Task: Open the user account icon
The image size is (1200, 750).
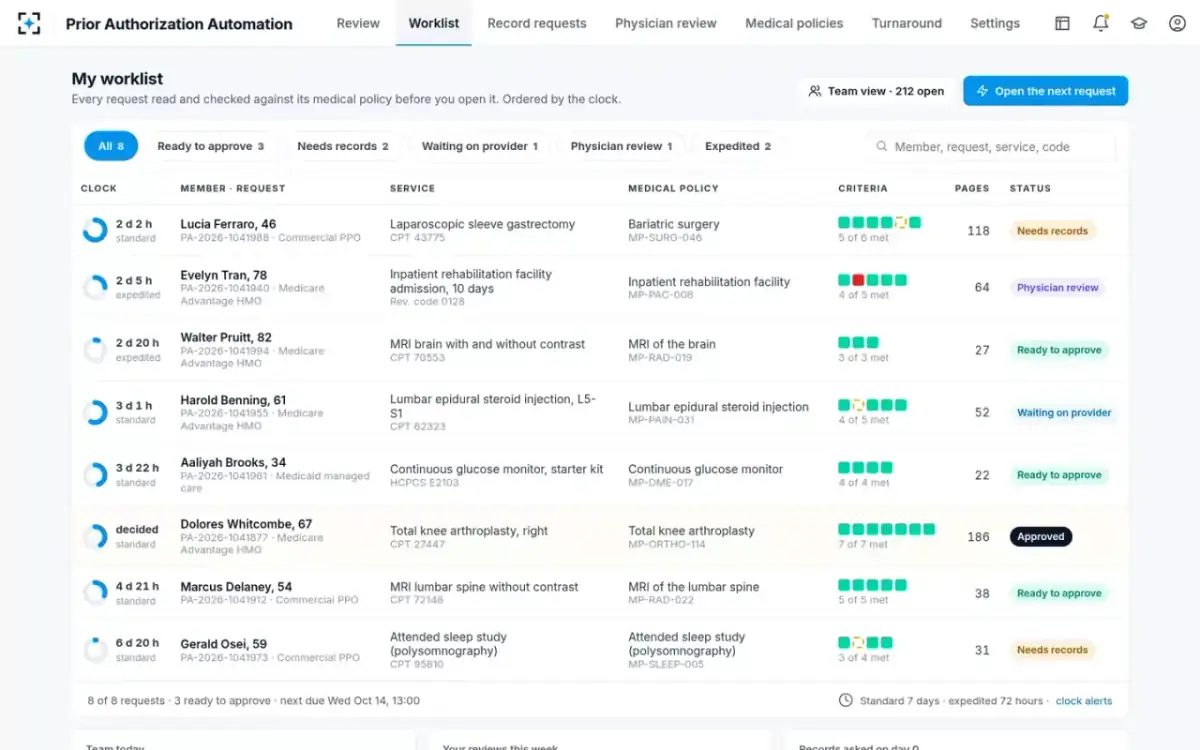Action: [x=1177, y=23]
